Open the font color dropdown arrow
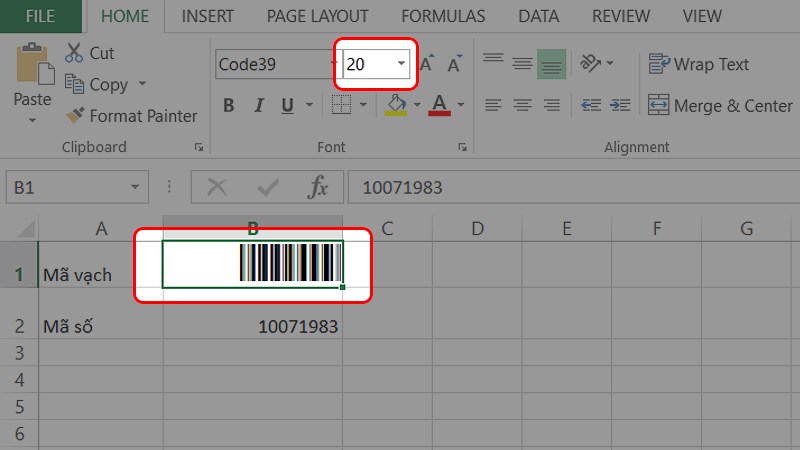The height and width of the screenshot is (450, 800). [461, 105]
